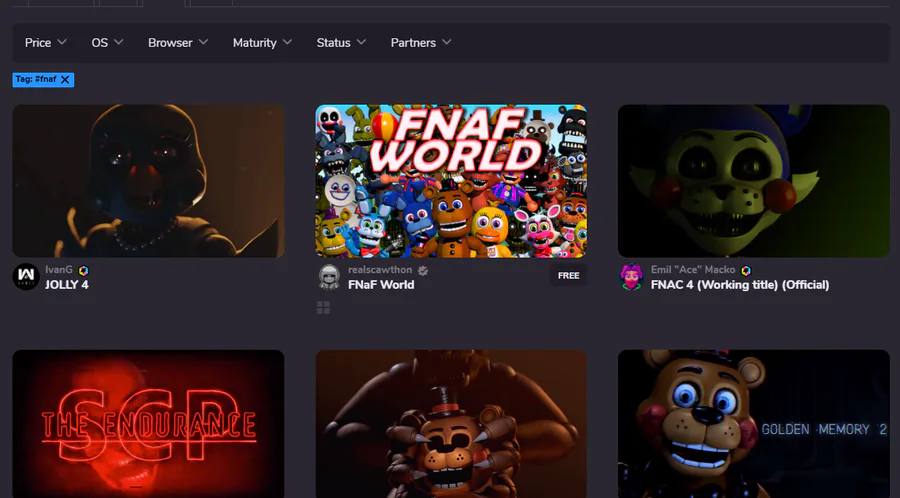Open the Price filter dropdown
This screenshot has width=900, height=498.
pos(45,42)
